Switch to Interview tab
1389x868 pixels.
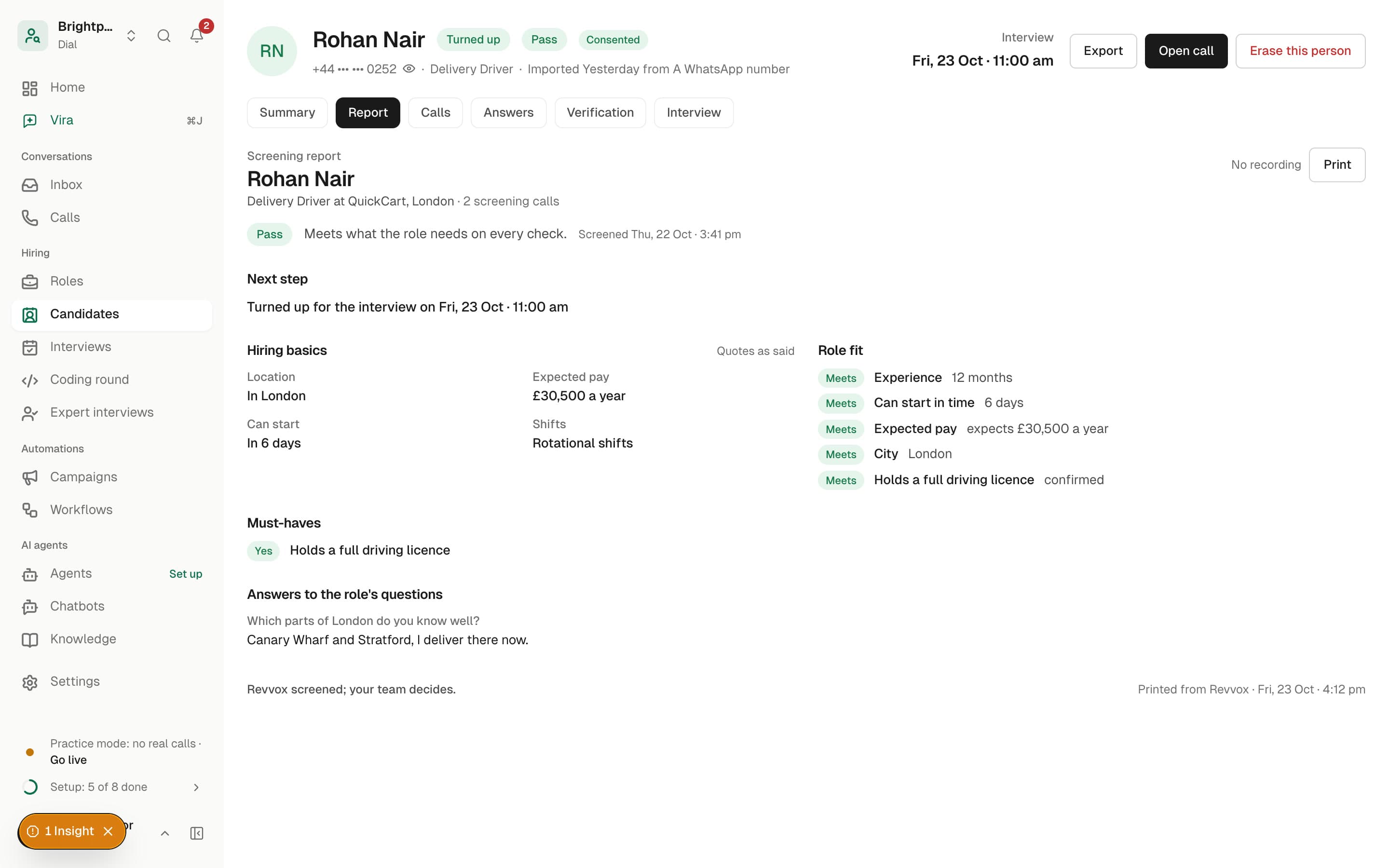694,112
